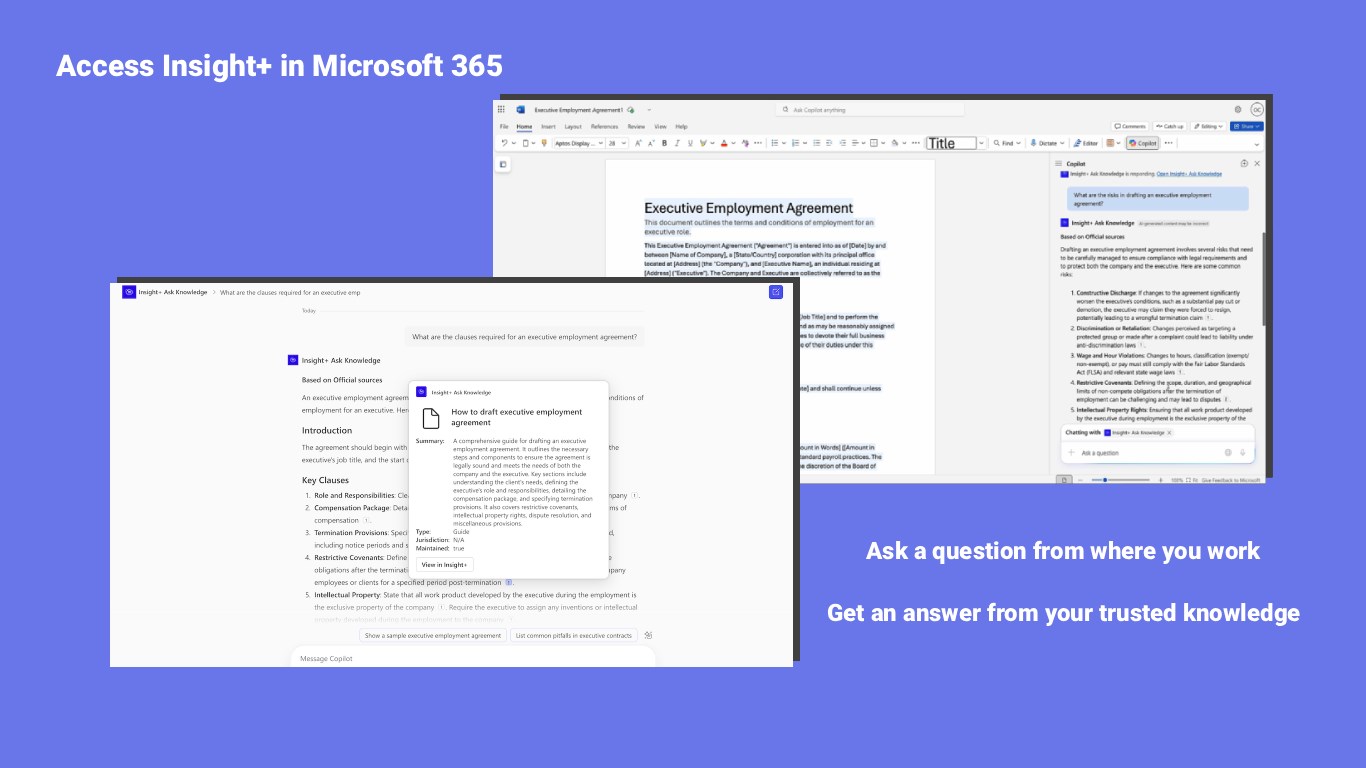Open the Help tab in Word
This screenshot has width=1366, height=768.
tap(681, 126)
